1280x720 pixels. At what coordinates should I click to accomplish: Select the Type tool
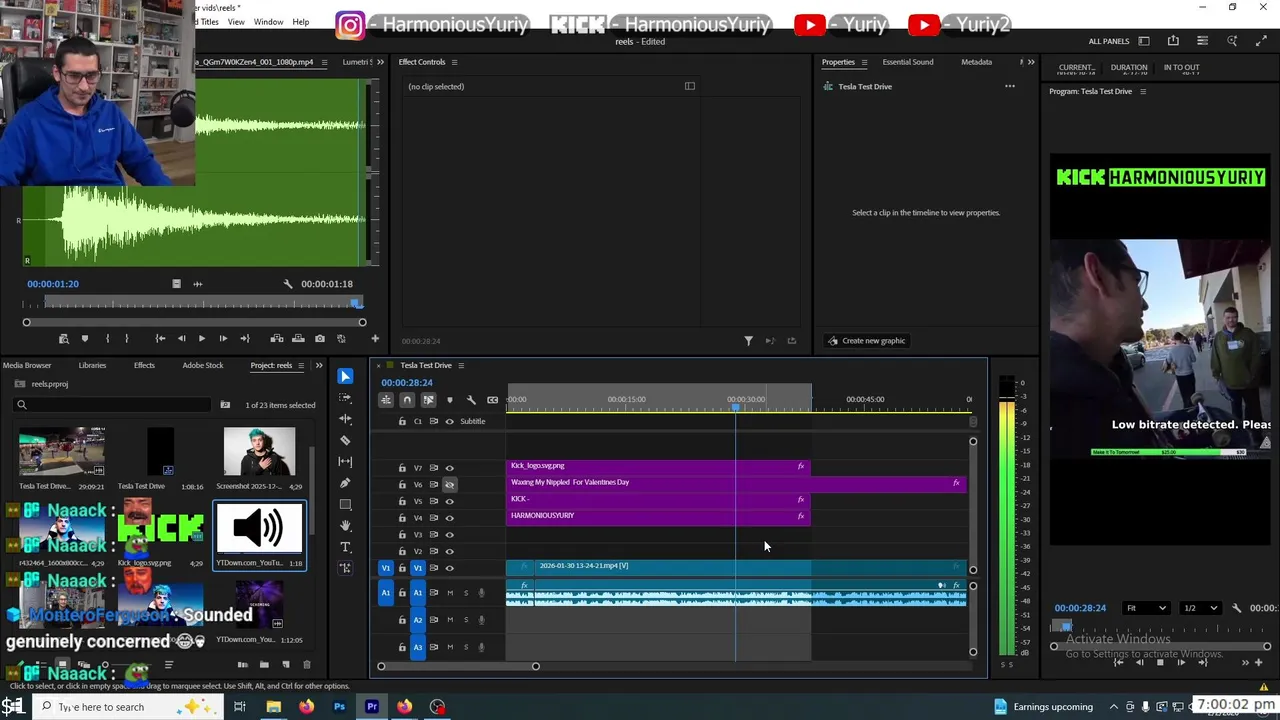[345, 547]
